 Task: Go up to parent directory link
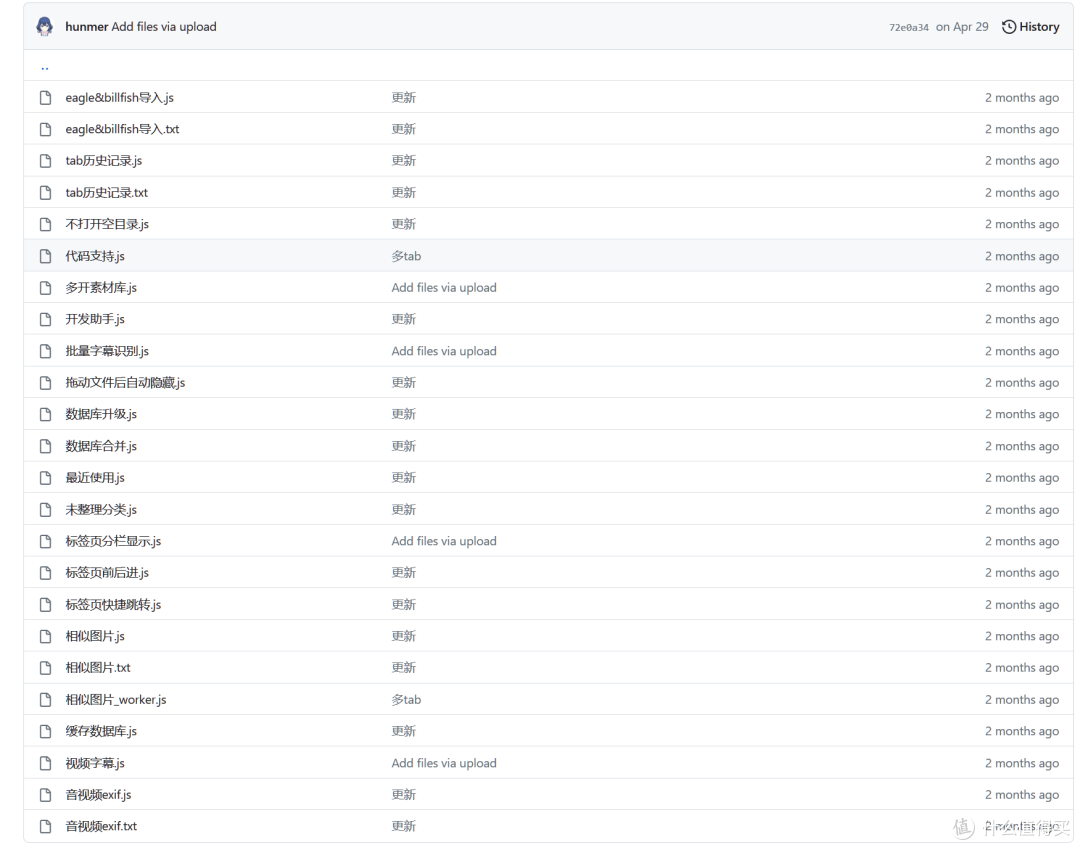(45, 67)
